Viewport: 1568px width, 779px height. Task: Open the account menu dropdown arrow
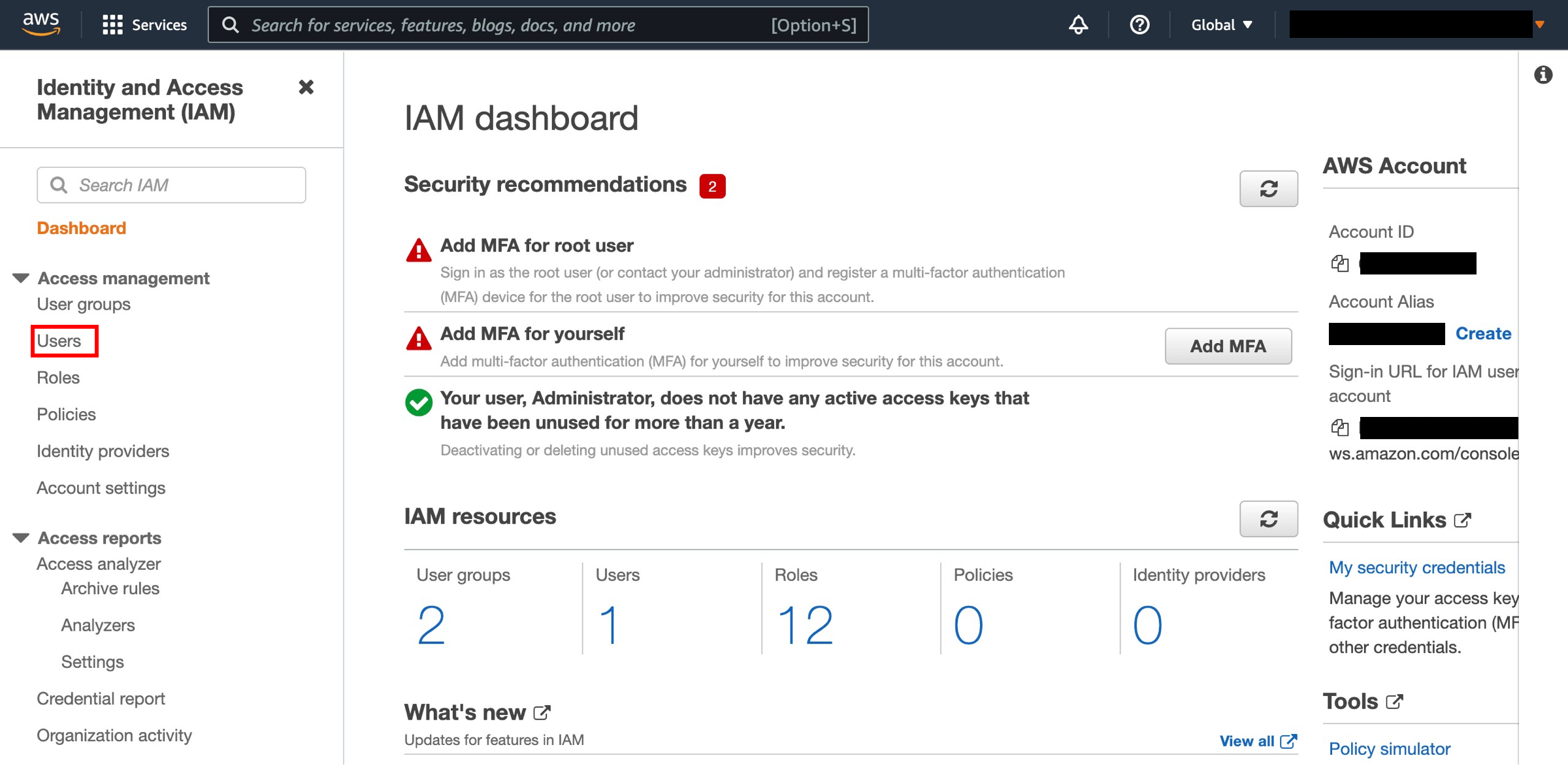pos(1540,25)
